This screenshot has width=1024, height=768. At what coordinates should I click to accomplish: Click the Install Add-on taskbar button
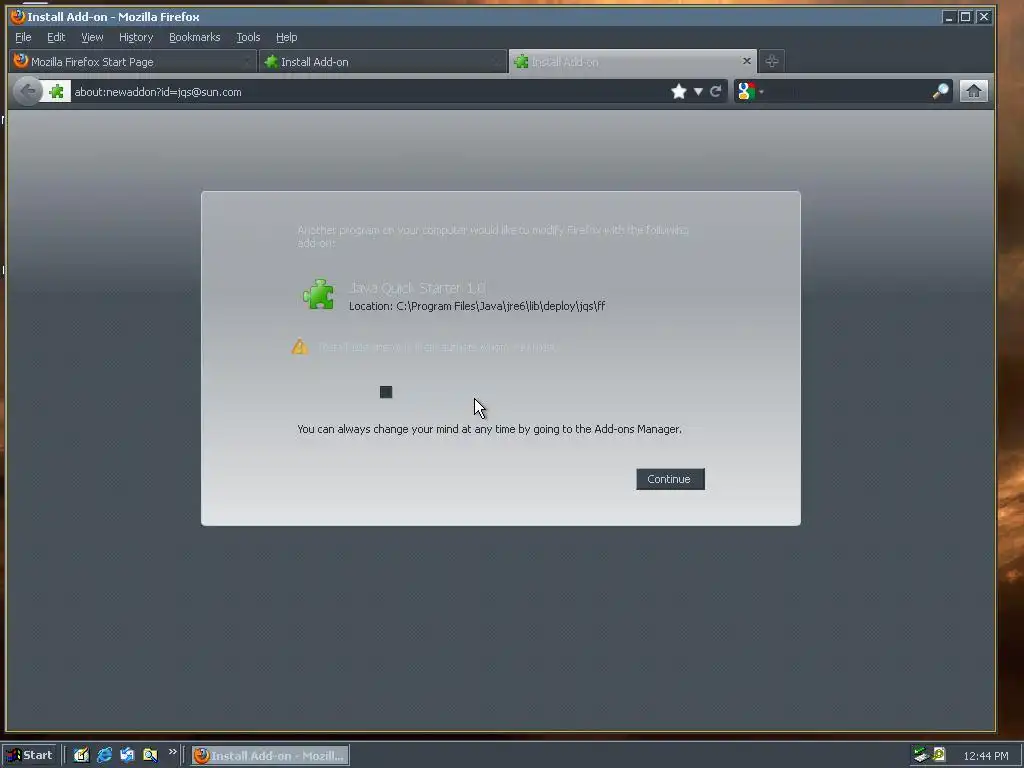[x=270, y=756]
